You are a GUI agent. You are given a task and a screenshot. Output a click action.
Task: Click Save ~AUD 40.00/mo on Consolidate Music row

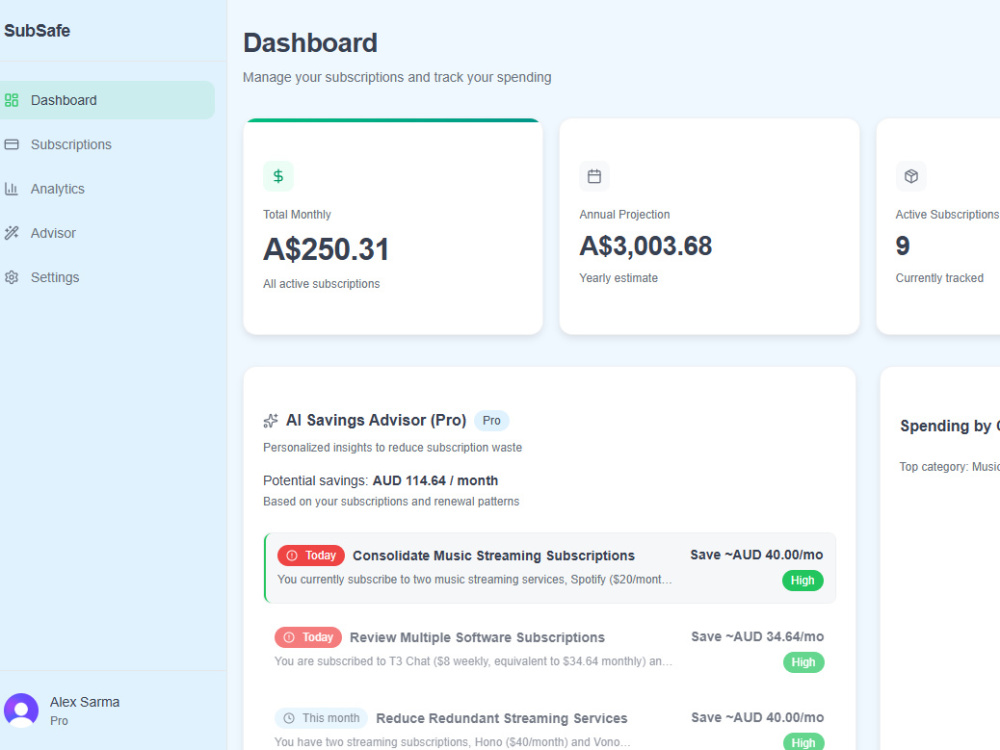(x=756, y=555)
